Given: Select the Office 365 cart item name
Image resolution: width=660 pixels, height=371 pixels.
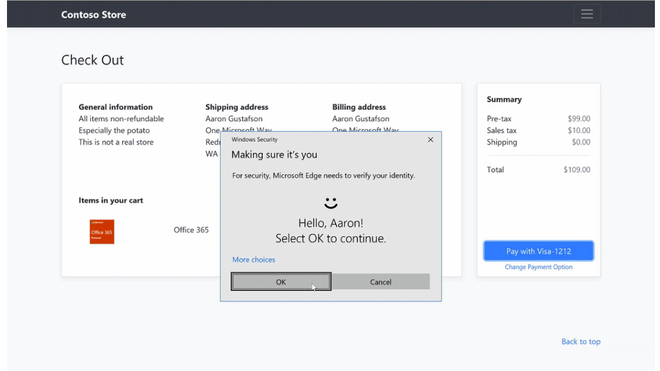Looking at the screenshot, I should pyautogui.click(x=191, y=230).
